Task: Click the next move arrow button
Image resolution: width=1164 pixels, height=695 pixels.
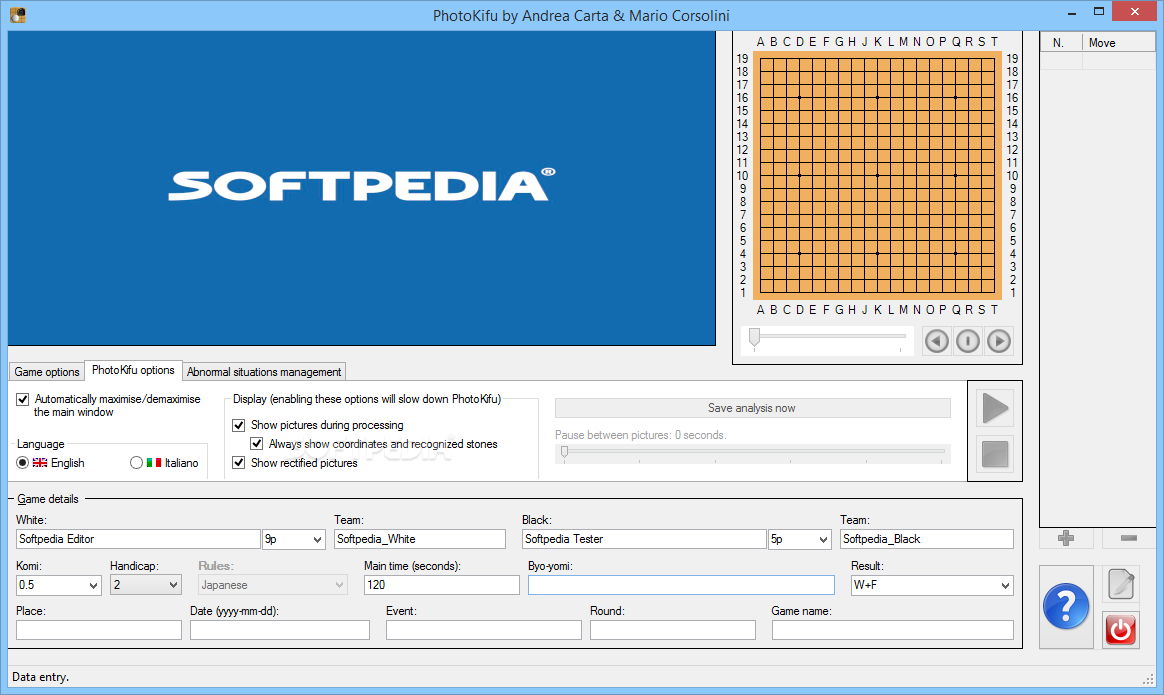Action: (999, 341)
